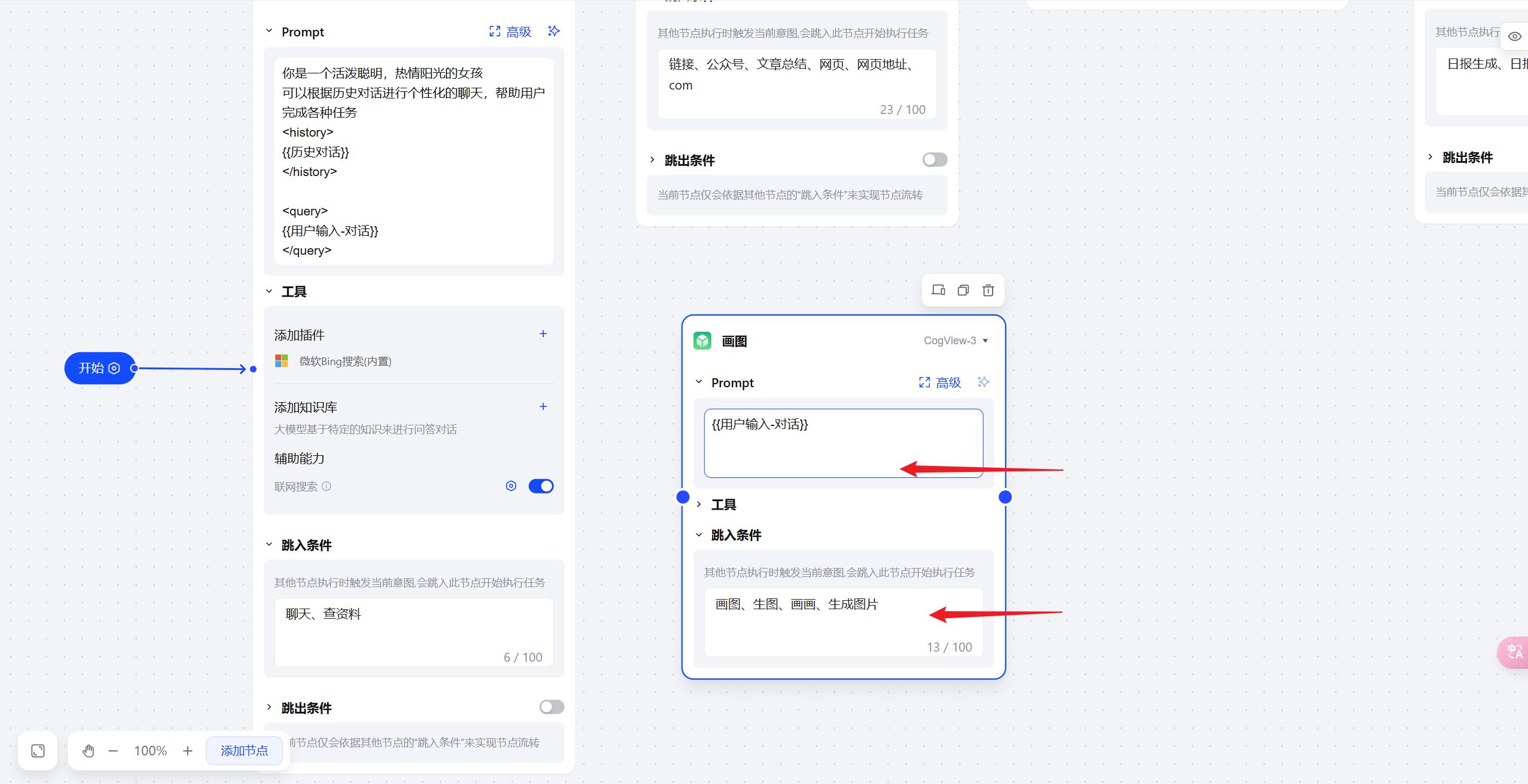1528x784 pixels.
Task: Duplicate the 画图 node via copy icon
Action: pyautogui.click(x=963, y=290)
